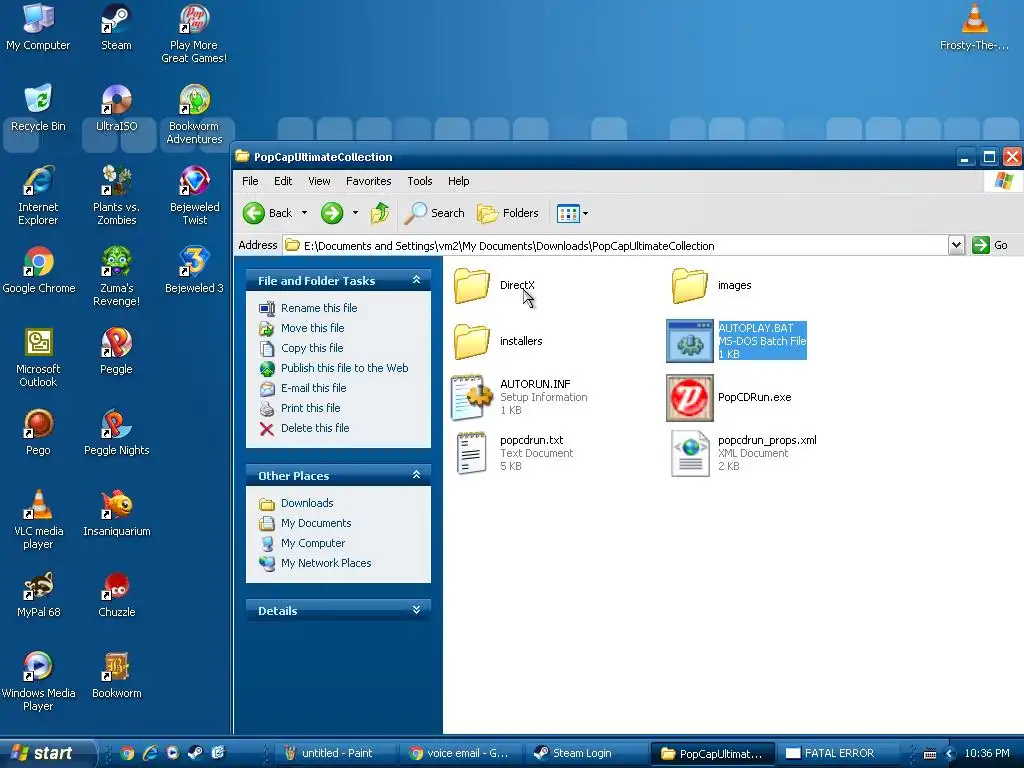
Task: Select the Peggle Nights desktop icon
Action: pos(116,432)
